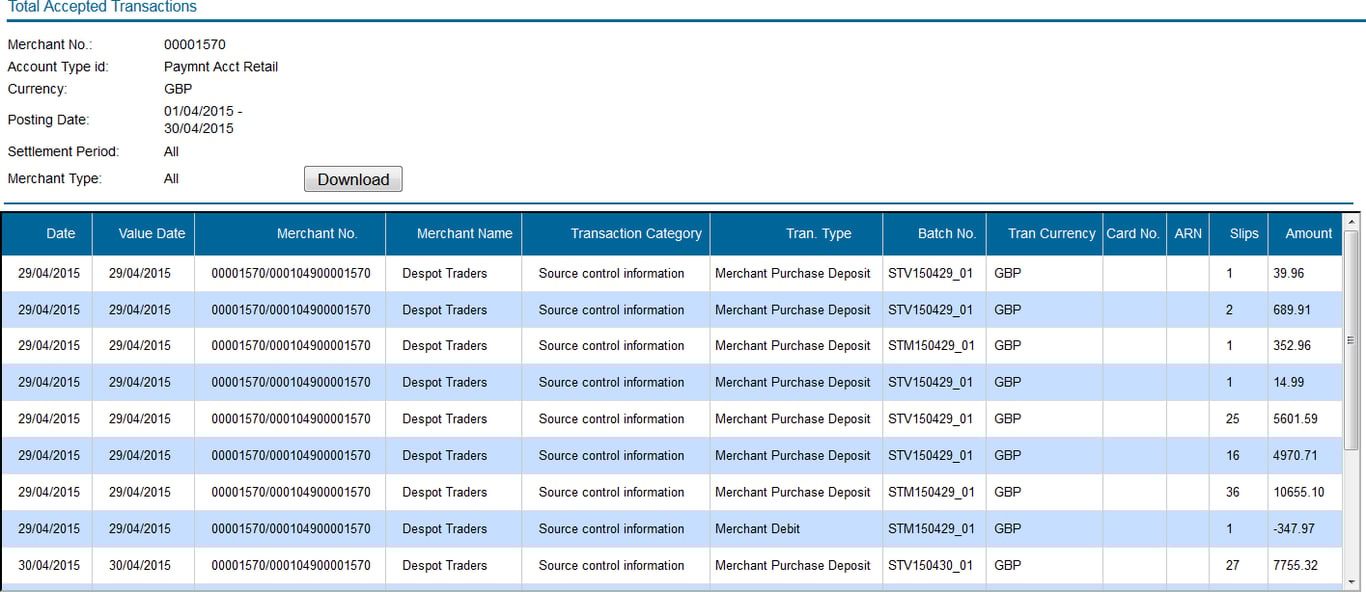1366x592 pixels.
Task: Click the vertical scrollbar thumb
Action: pyautogui.click(x=1351, y=340)
